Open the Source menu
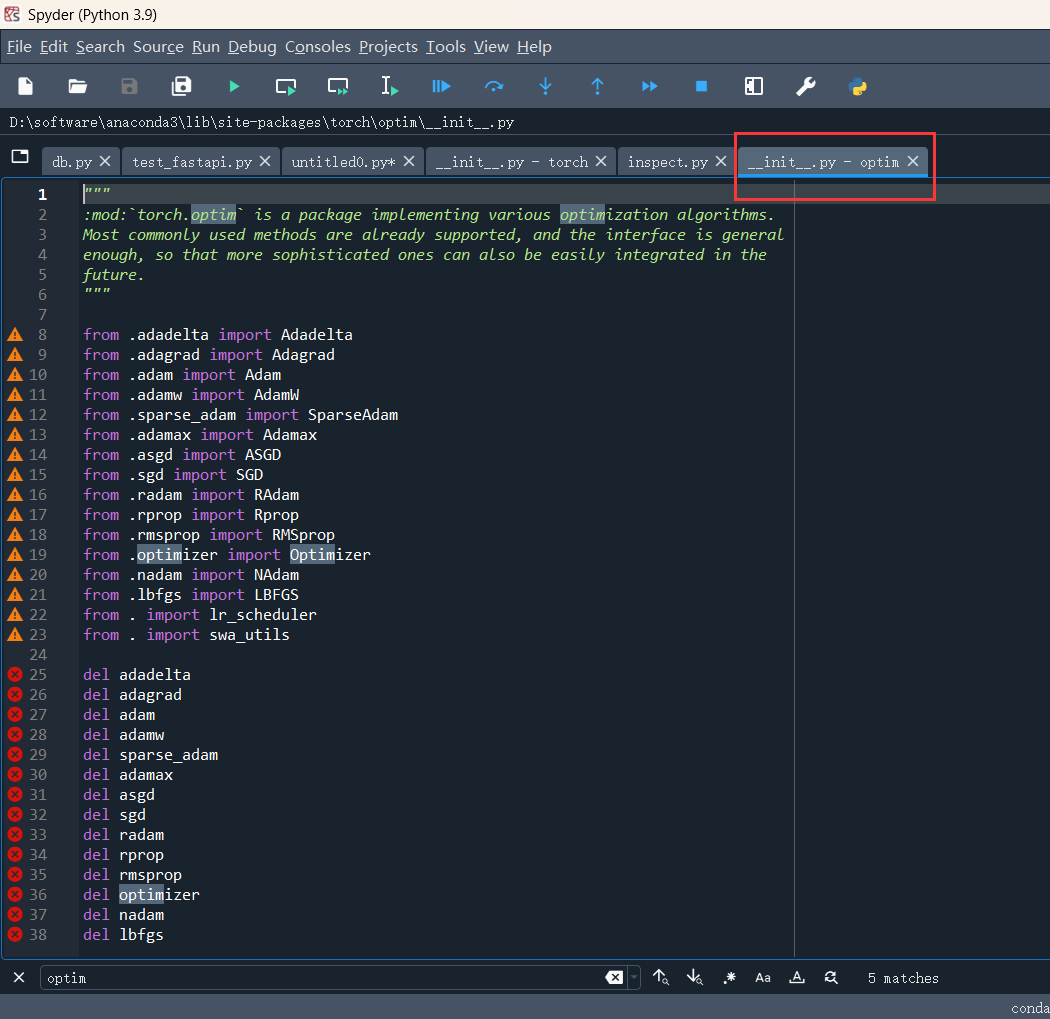Image resolution: width=1050 pixels, height=1019 pixels. [x=158, y=47]
